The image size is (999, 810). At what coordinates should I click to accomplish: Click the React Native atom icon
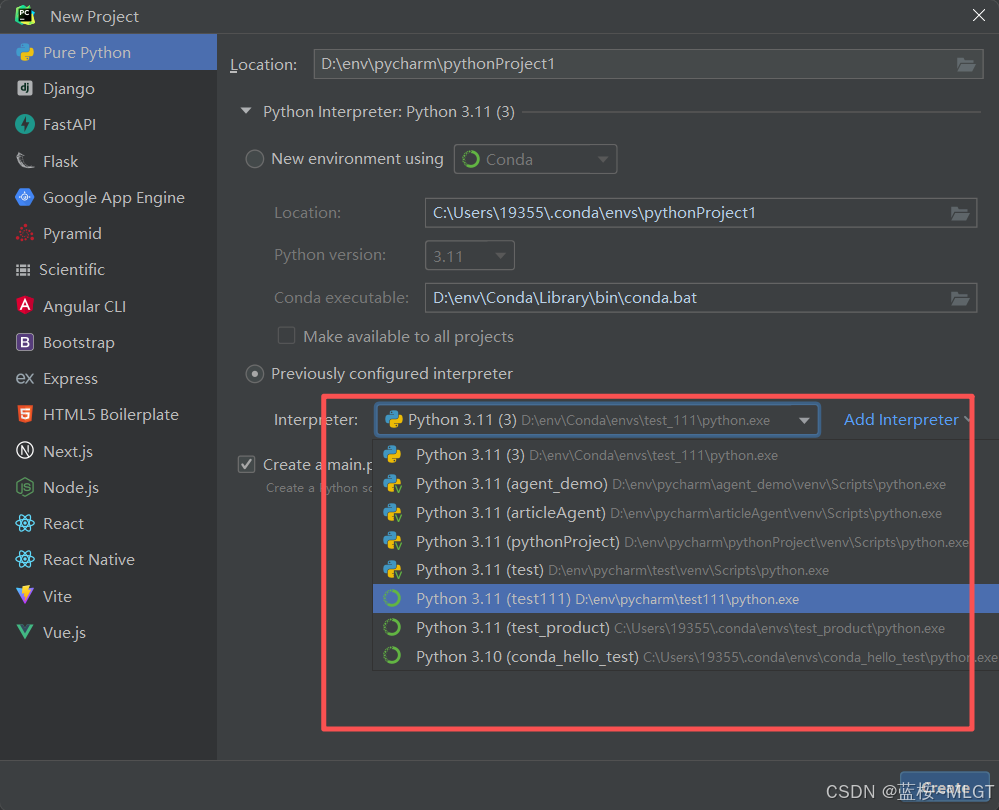pos(24,560)
